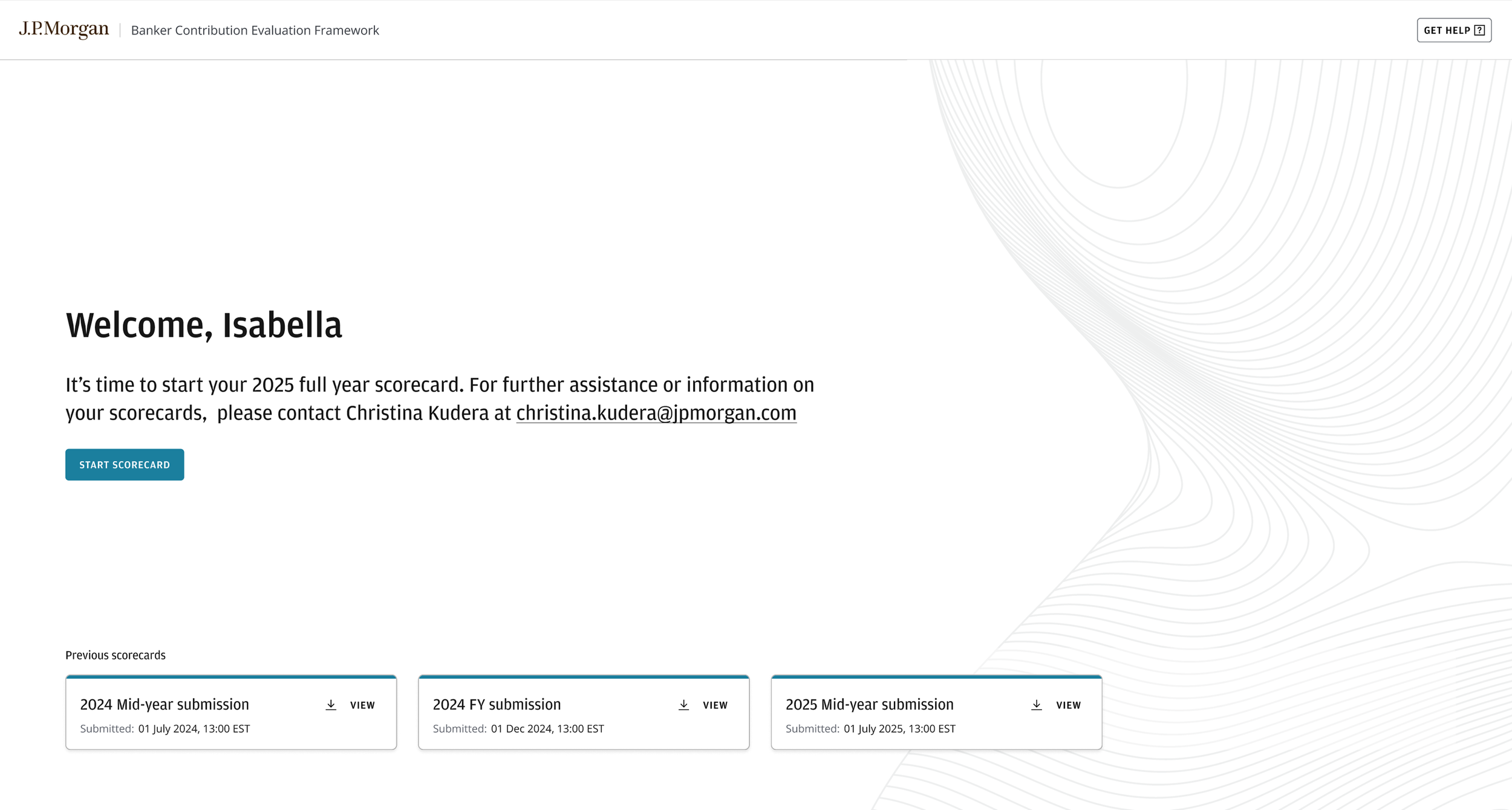Click the Previous scorecards label

click(116, 655)
